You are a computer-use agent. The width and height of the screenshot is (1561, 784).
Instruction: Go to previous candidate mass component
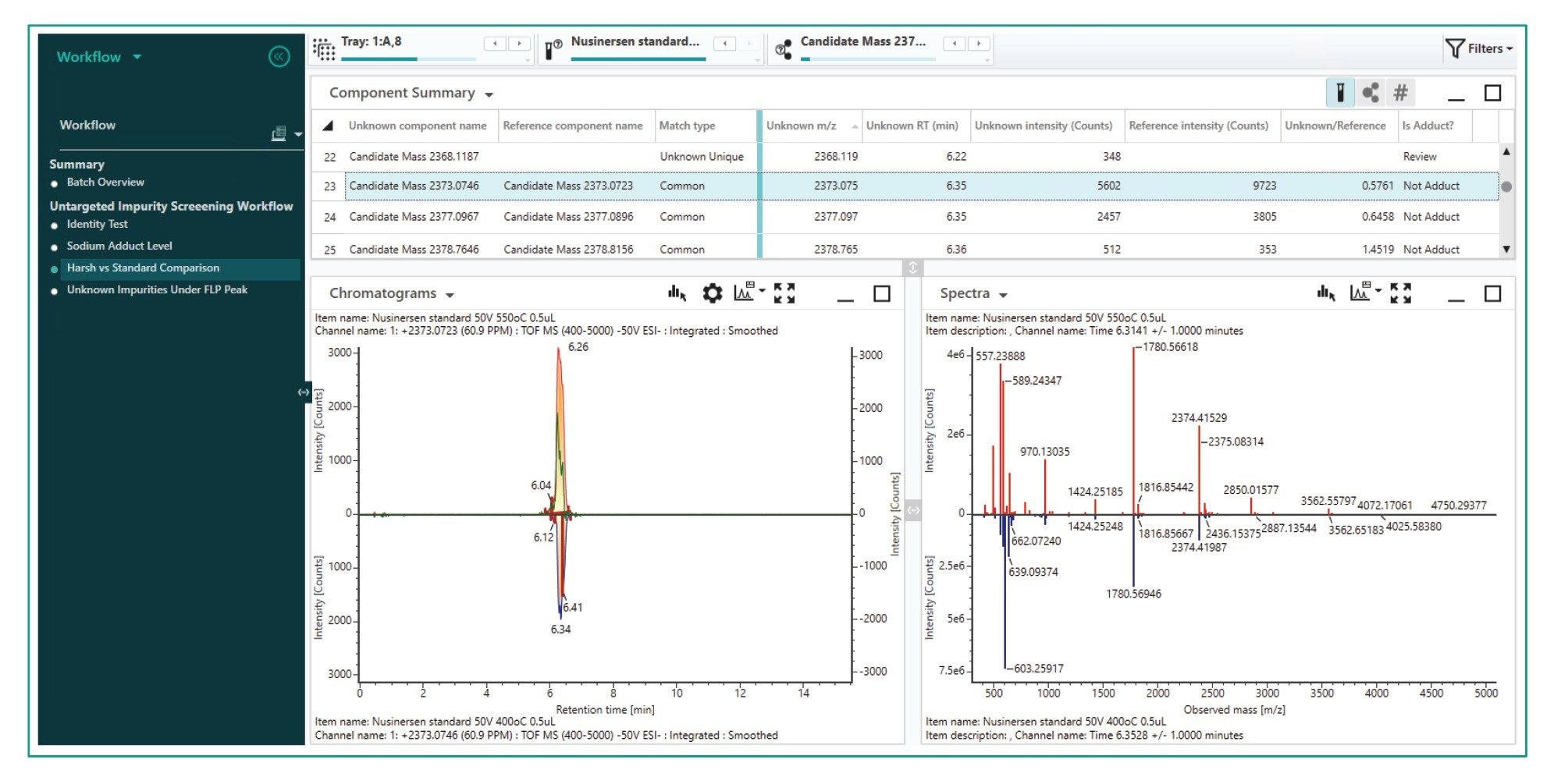[x=955, y=43]
